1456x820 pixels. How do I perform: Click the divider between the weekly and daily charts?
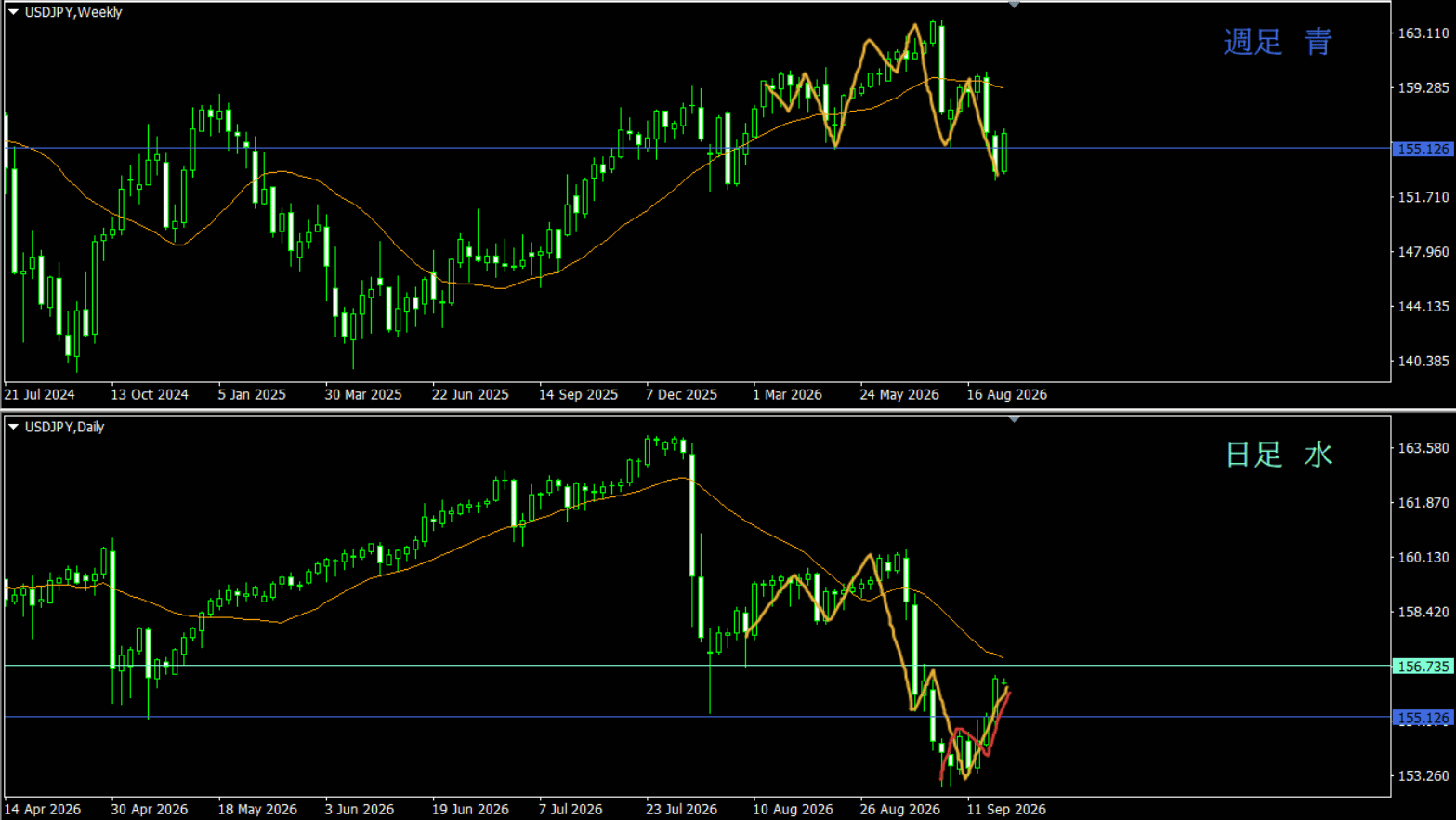728,410
